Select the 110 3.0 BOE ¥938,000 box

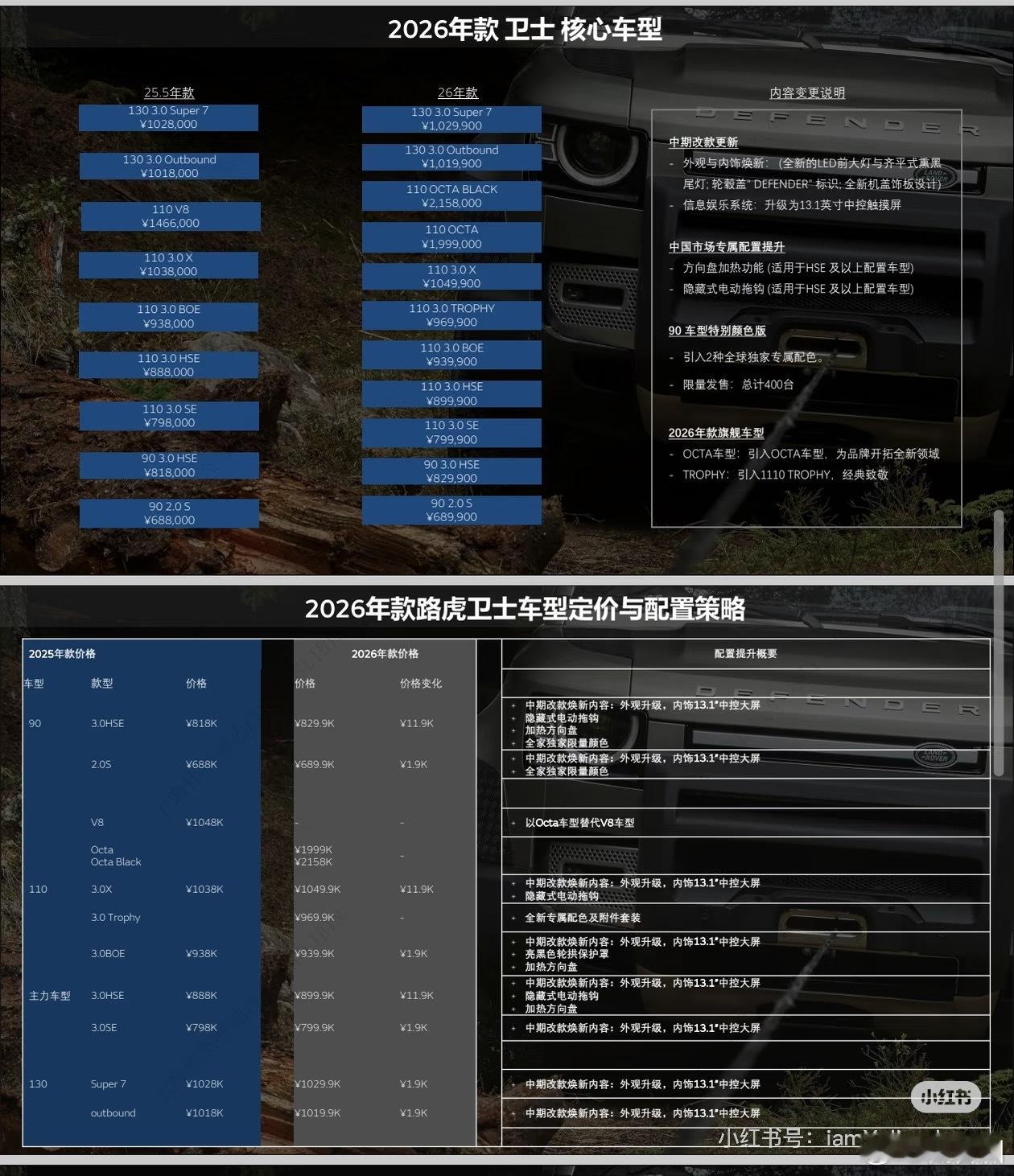168,316
